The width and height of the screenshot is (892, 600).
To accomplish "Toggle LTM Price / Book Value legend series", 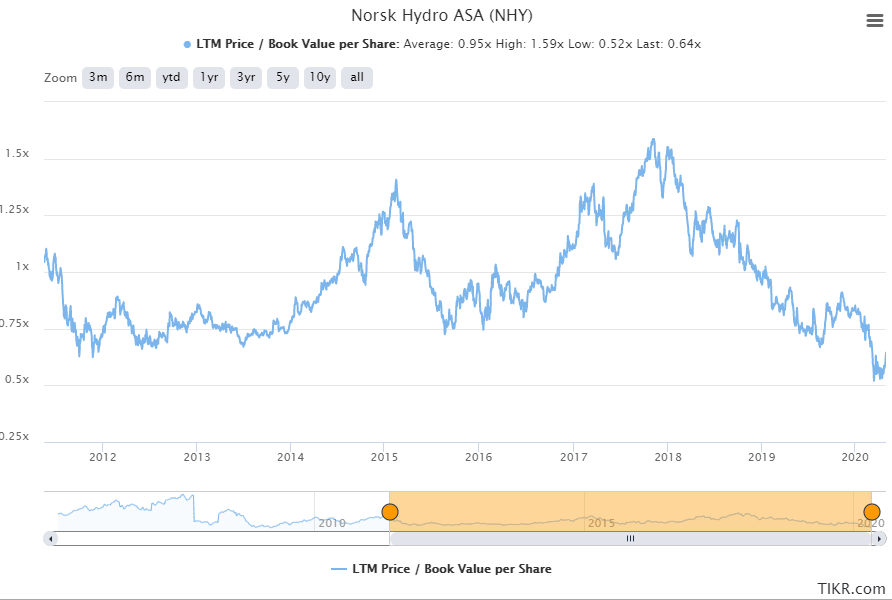I will (441, 569).
